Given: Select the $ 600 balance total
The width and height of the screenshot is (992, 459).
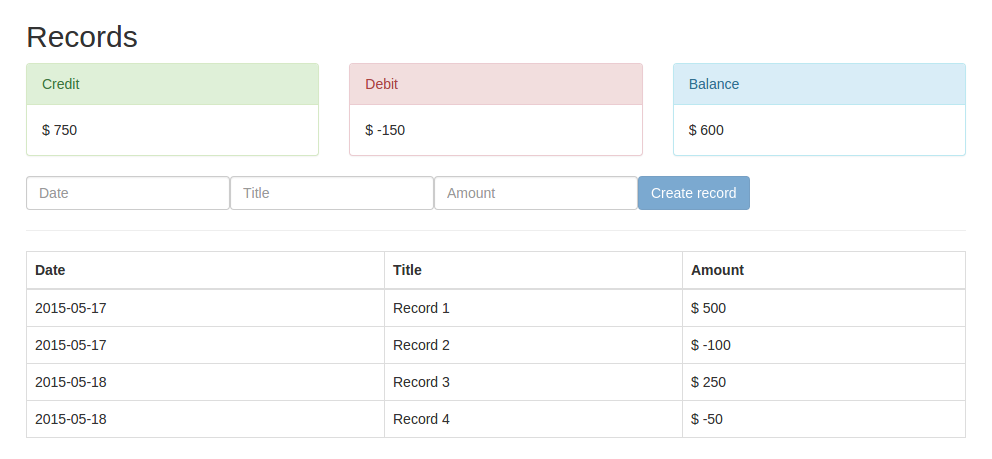Looking at the screenshot, I should pos(706,130).
